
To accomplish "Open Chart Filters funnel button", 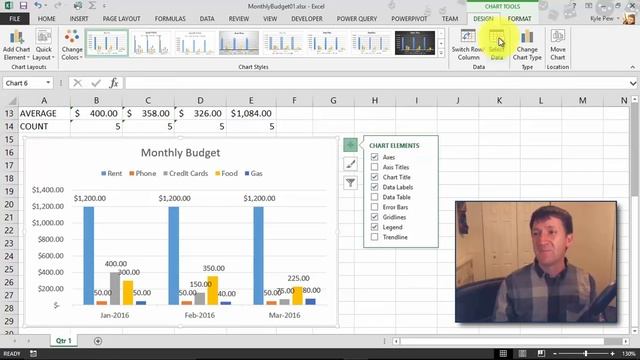I will click(350, 182).
